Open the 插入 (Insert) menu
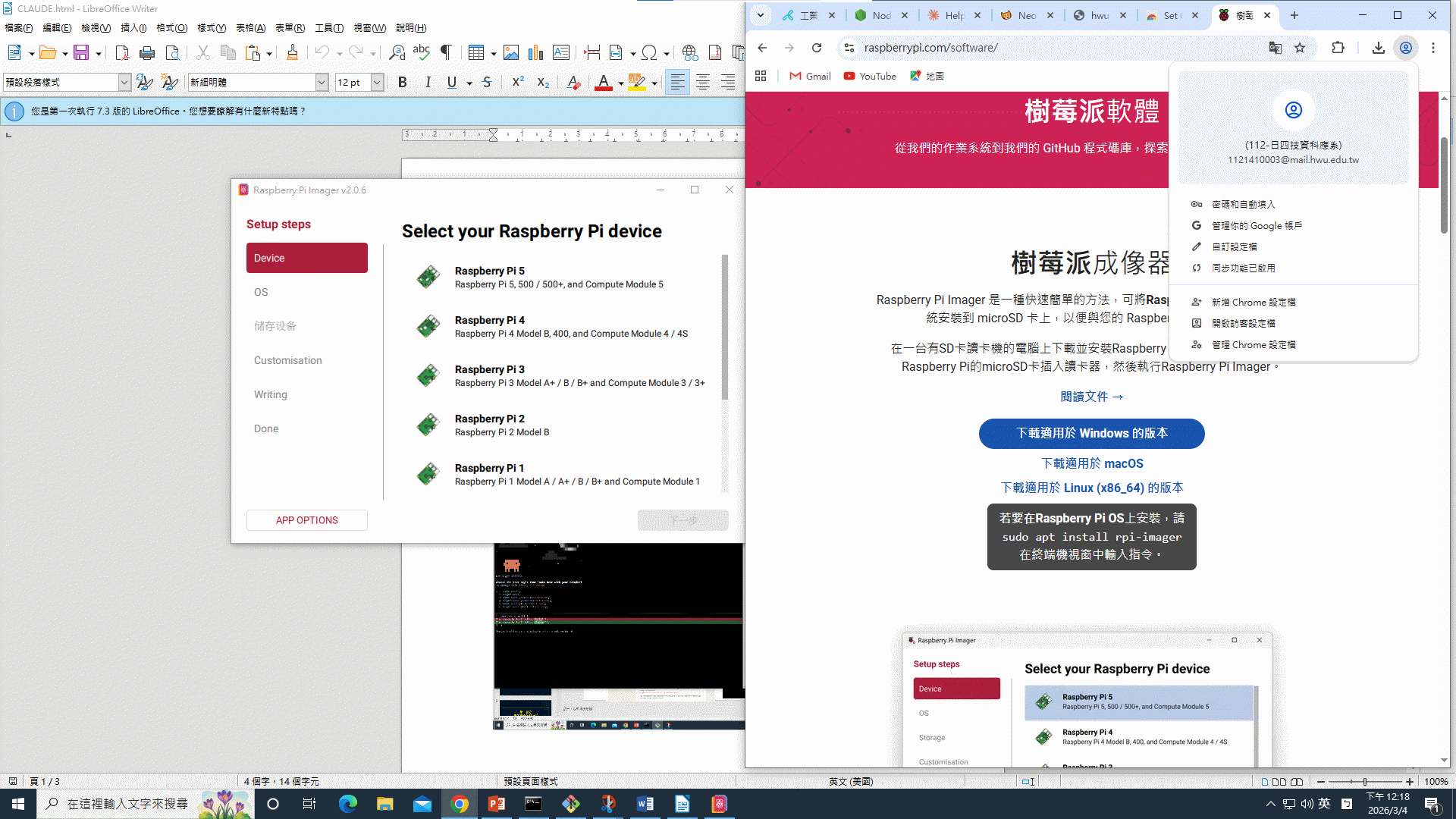 pyautogui.click(x=133, y=28)
